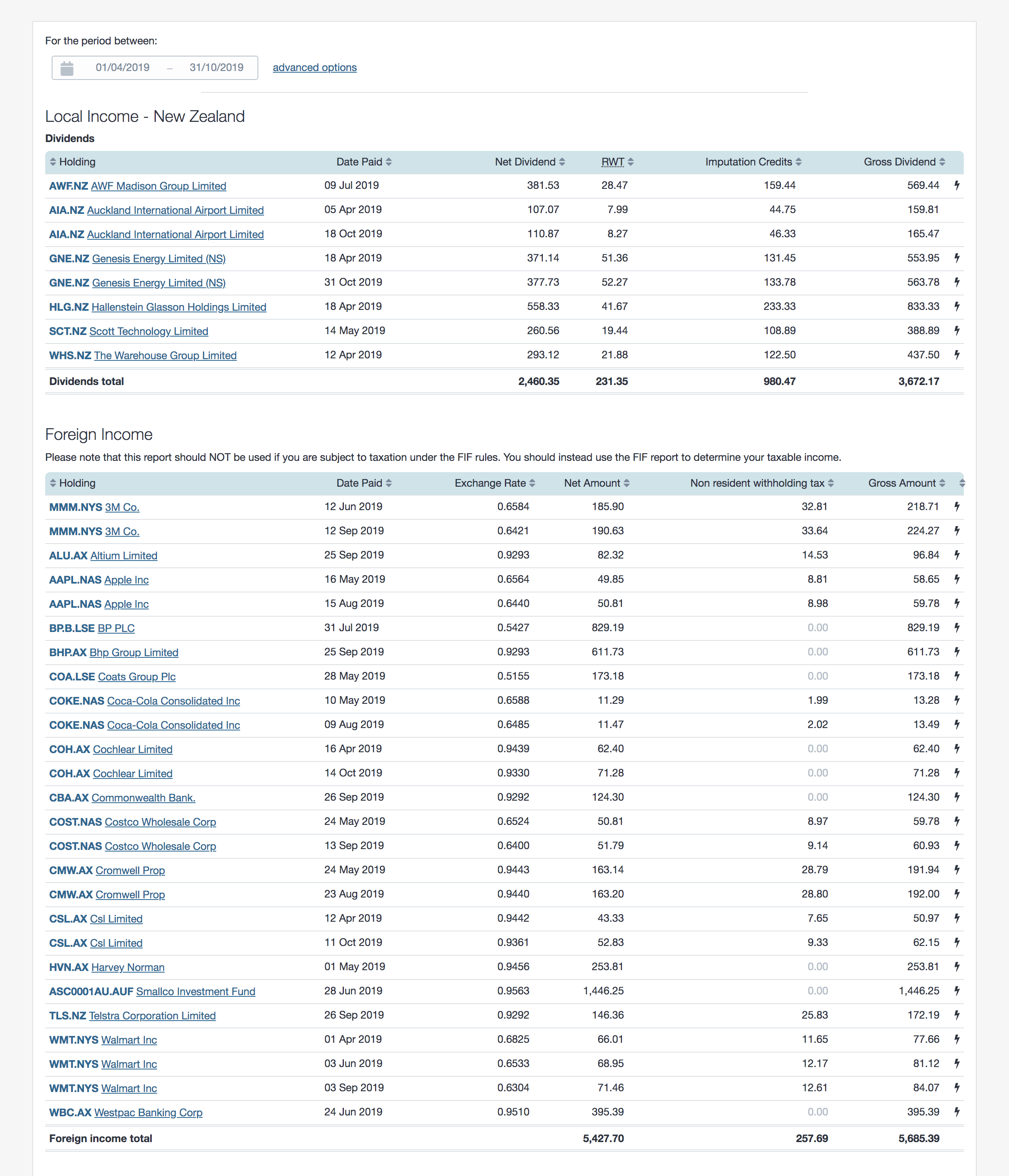Viewport: 1009px width, 1176px height.
Task: Click lightning icon for Costco 24 May row
Action: [x=957, y=821]
